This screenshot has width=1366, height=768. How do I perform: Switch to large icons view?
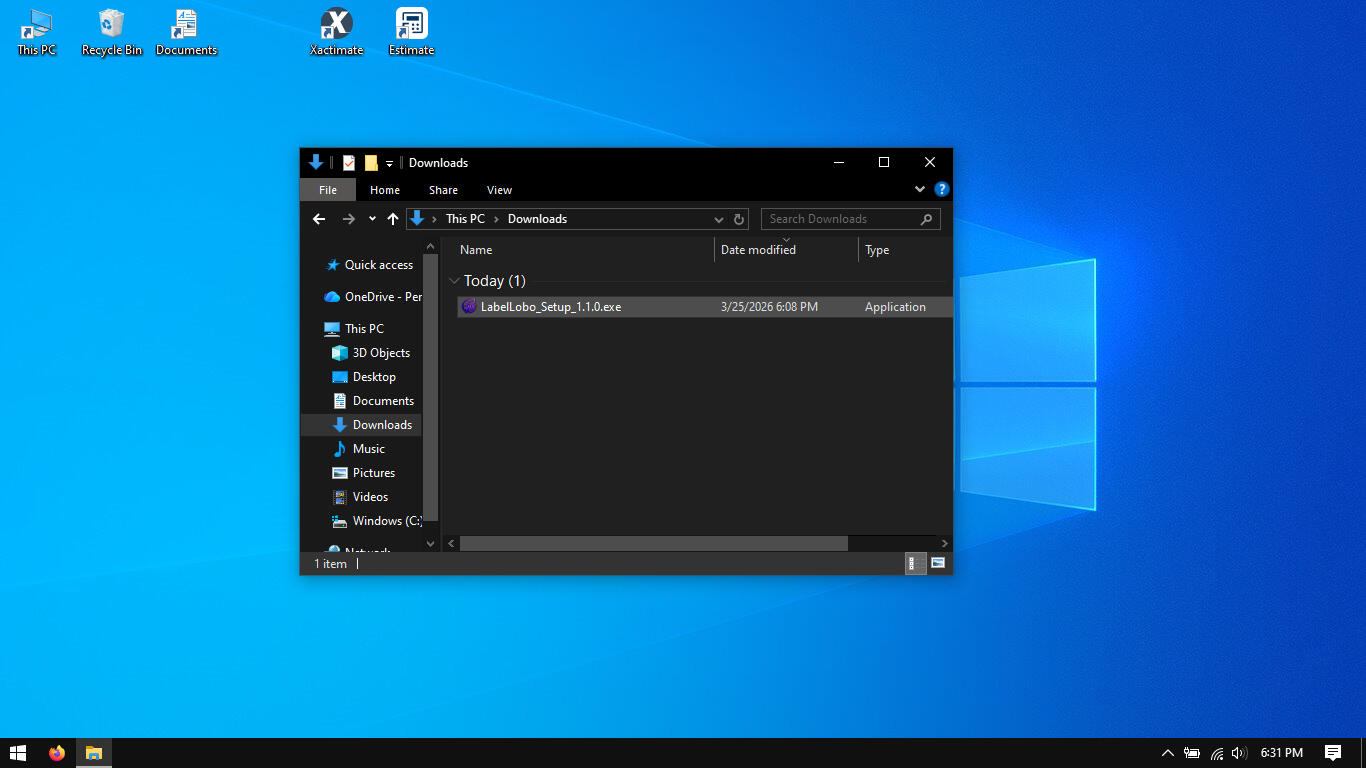click(938, 564)
